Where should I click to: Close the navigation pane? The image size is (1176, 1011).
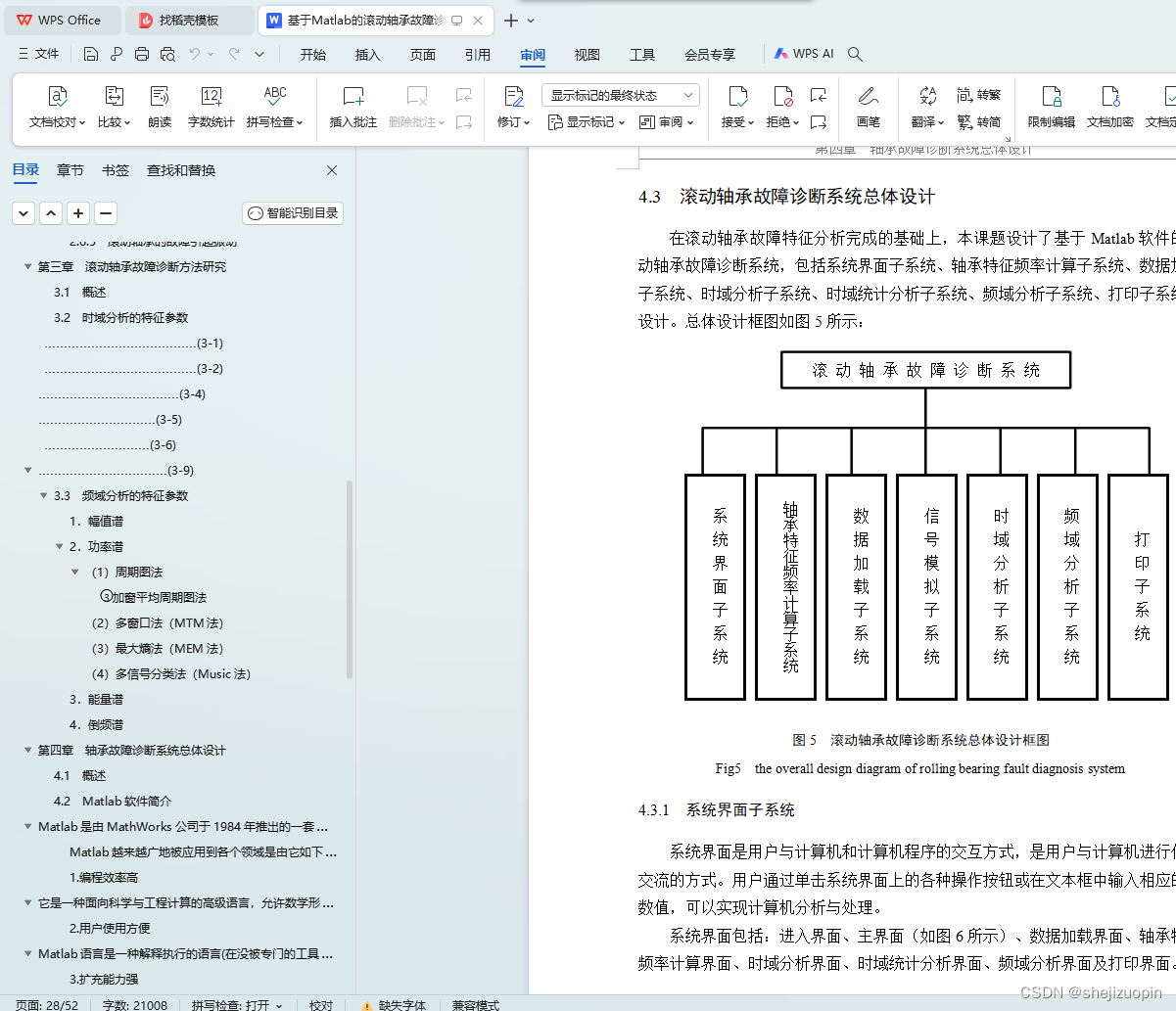click(332, 170)
